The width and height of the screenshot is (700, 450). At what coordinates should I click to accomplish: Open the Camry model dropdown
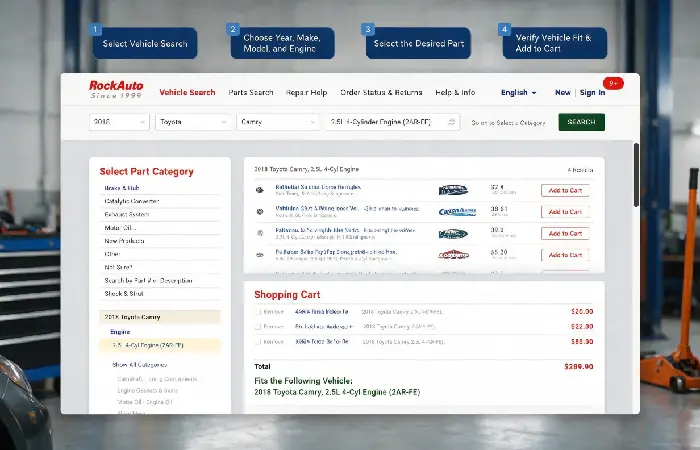278,122
